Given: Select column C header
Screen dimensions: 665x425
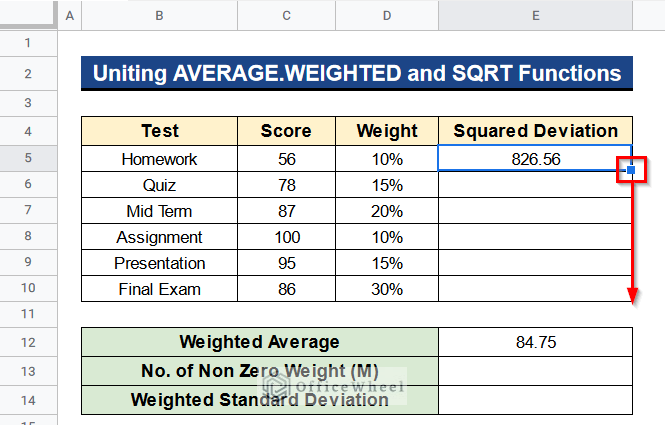Looking at the screenshot, I should coord(287,16).
